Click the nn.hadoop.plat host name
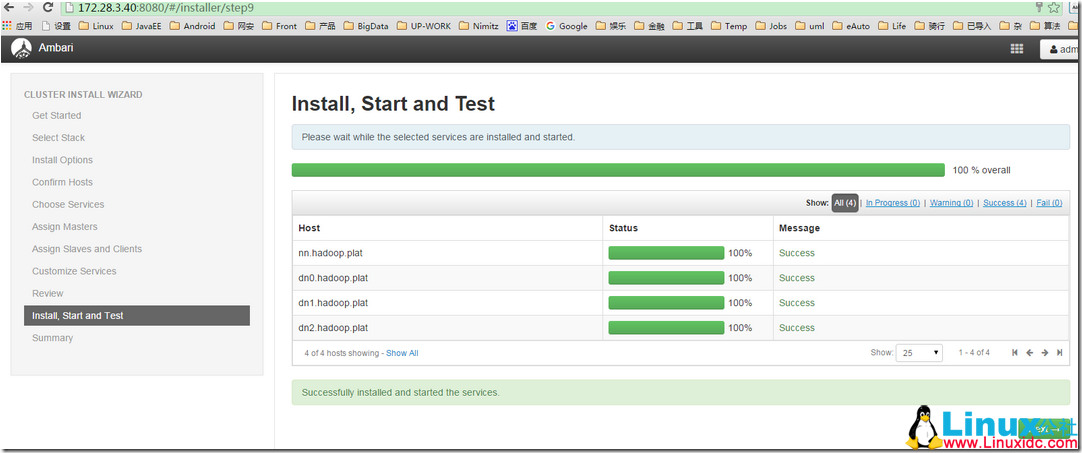1082x453 pixels. (x=331, y=253)
